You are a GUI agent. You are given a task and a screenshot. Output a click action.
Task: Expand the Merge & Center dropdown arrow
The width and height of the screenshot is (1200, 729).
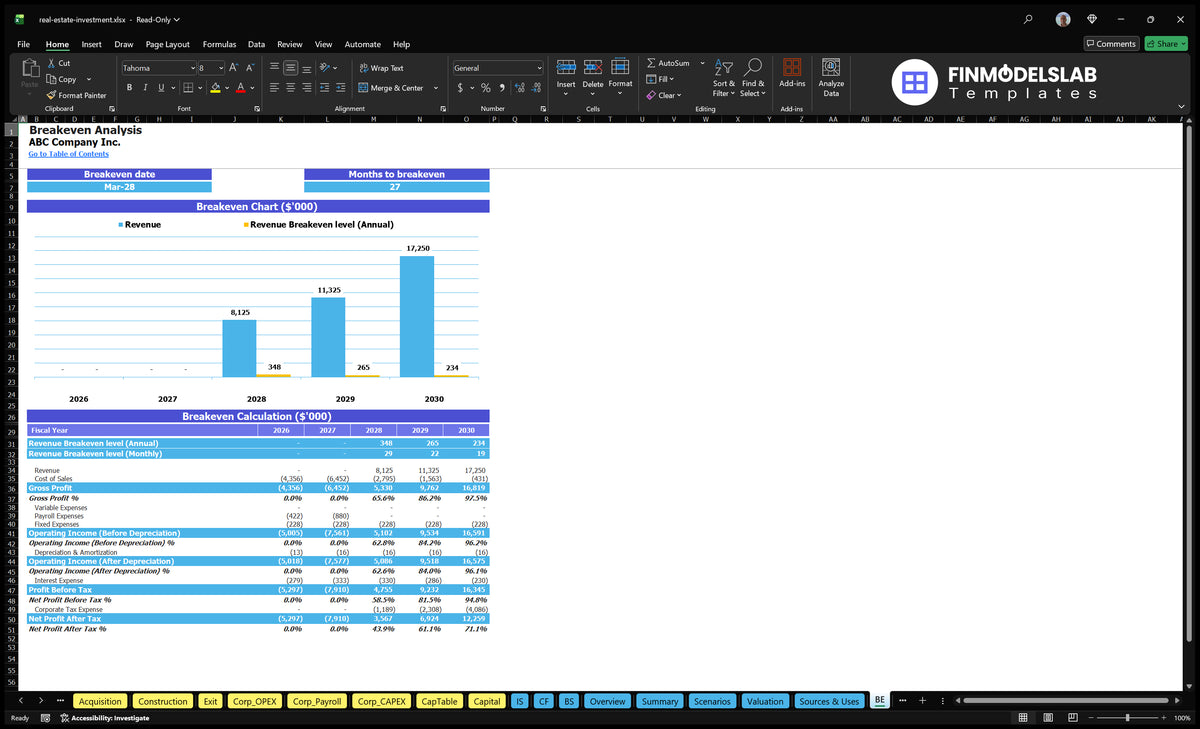[436, 88]
